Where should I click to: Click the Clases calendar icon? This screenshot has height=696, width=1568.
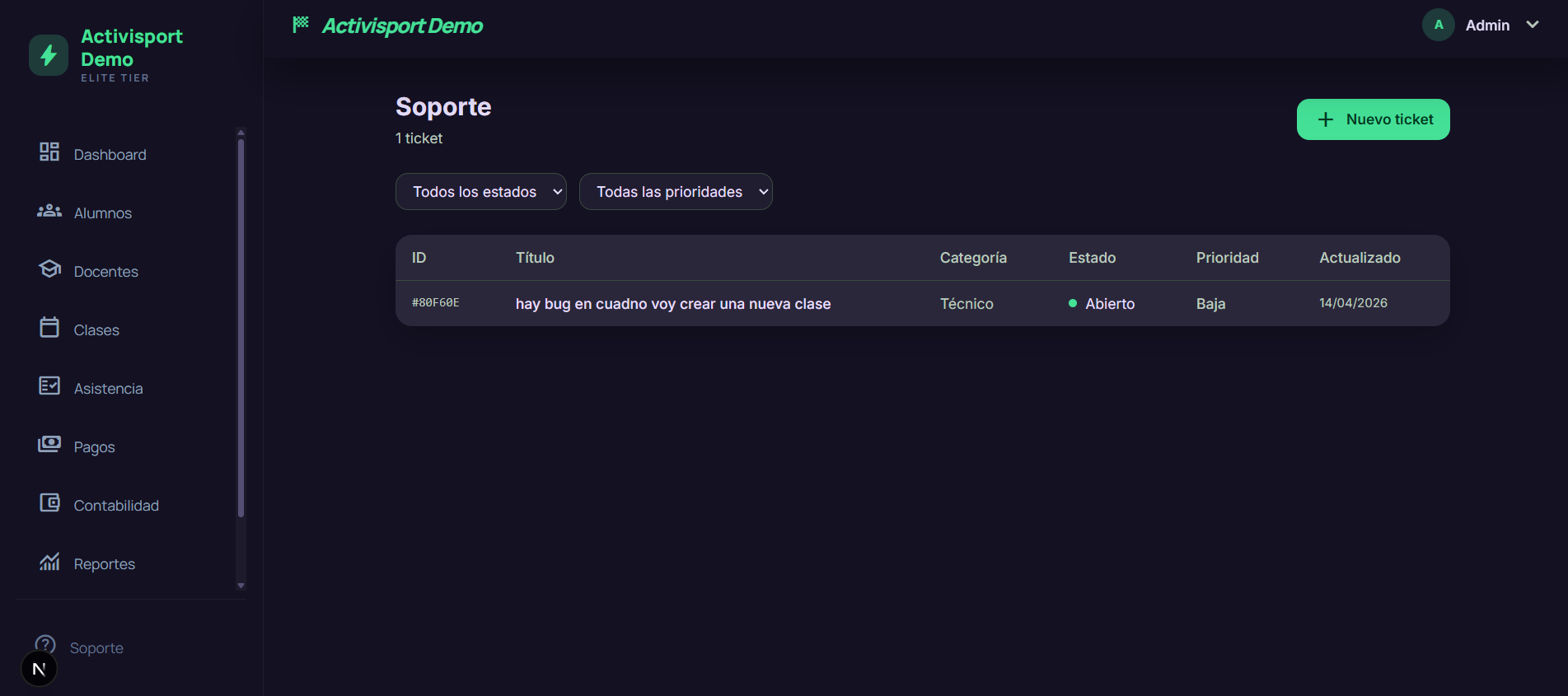click(49, 327)
